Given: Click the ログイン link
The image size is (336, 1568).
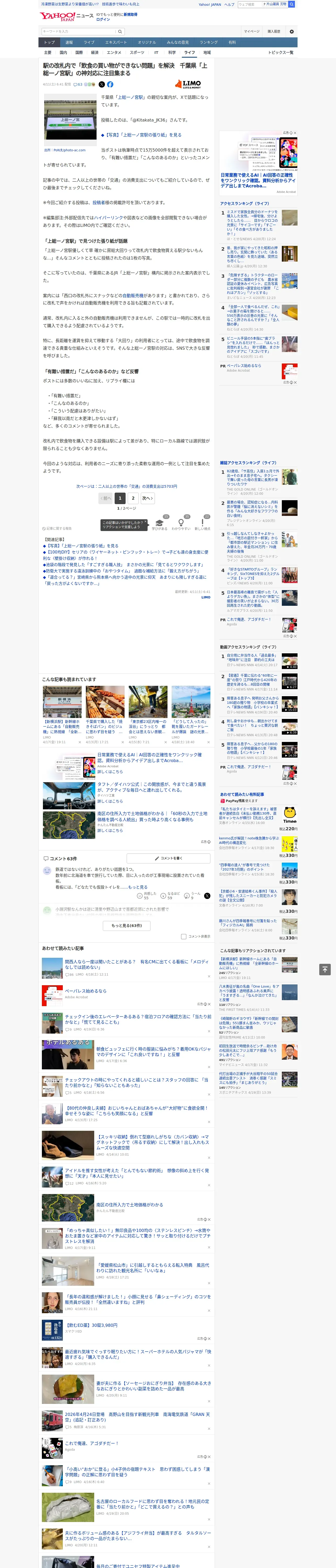Looking at the screenshot, I should 103,20.
